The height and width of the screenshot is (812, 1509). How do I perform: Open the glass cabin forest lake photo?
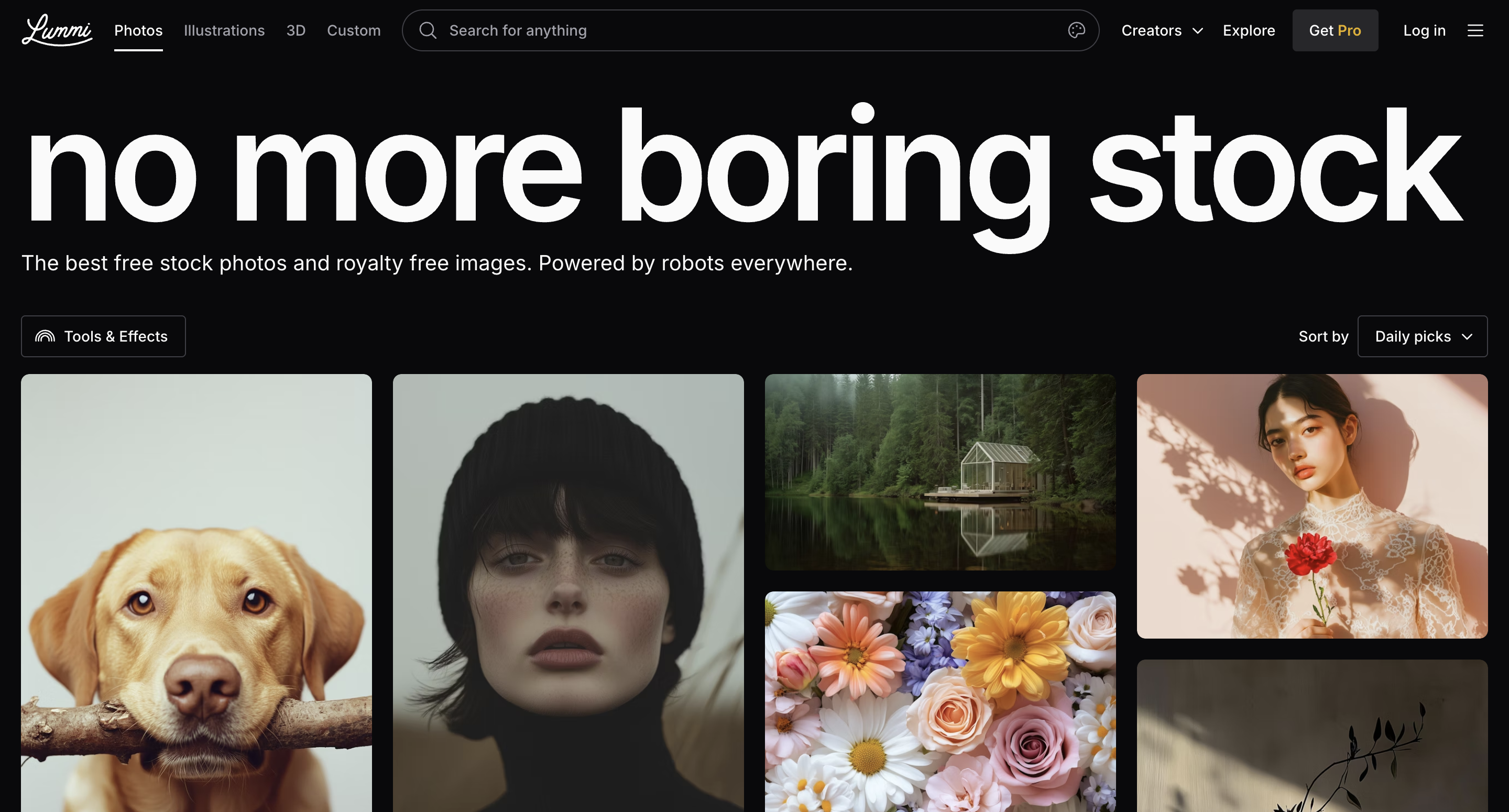click(x=940, y=471)
